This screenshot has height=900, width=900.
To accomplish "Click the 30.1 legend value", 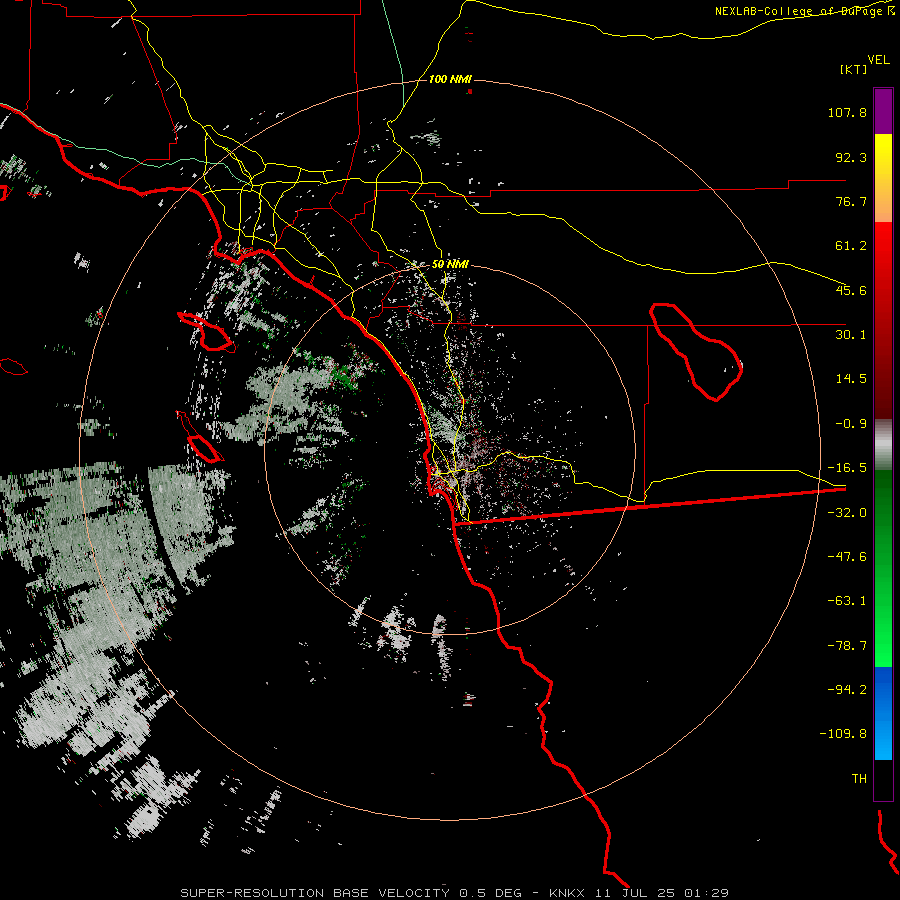I will tap(851, 335).
